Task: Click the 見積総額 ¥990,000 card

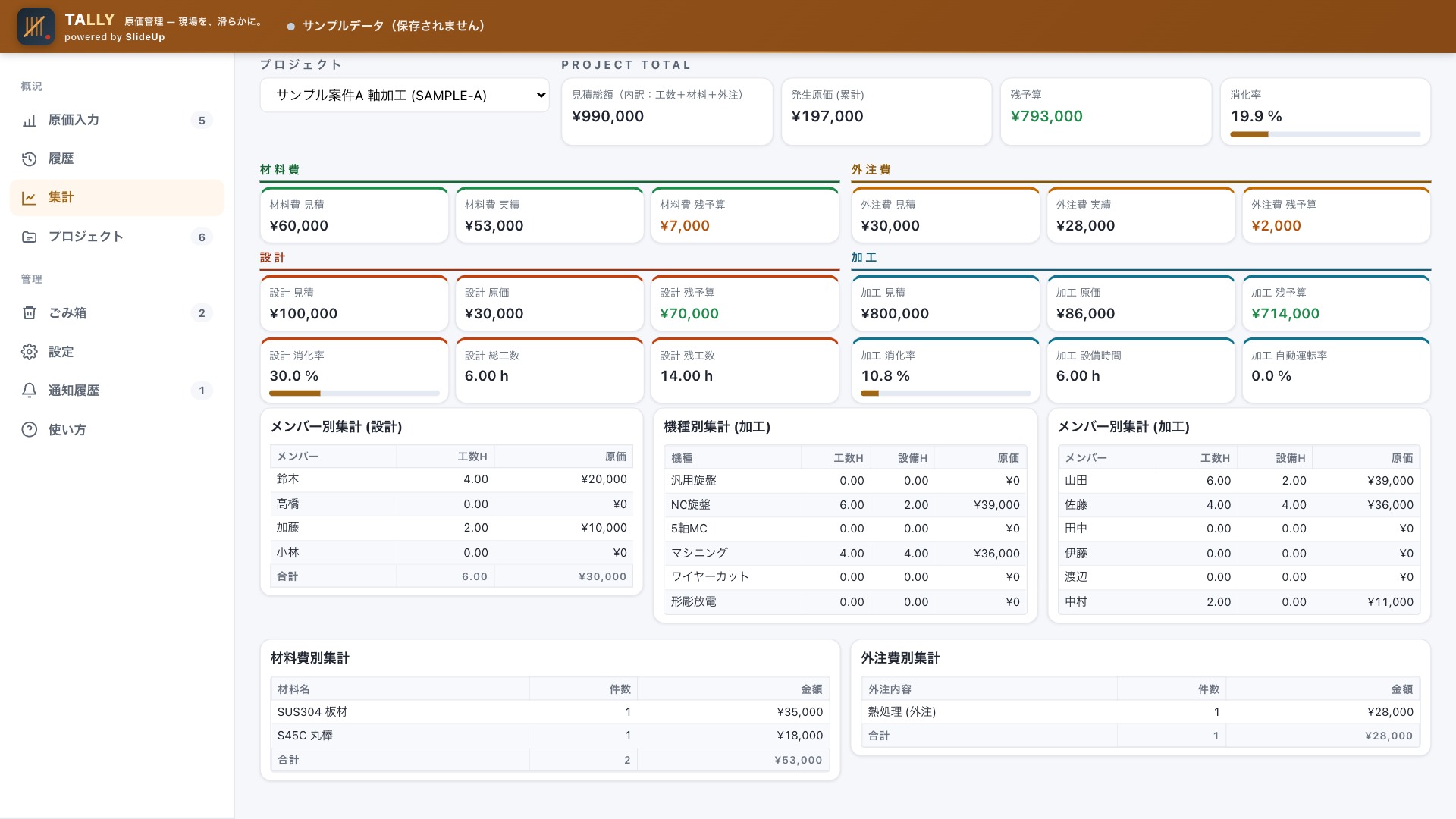Action: point(667,111)
